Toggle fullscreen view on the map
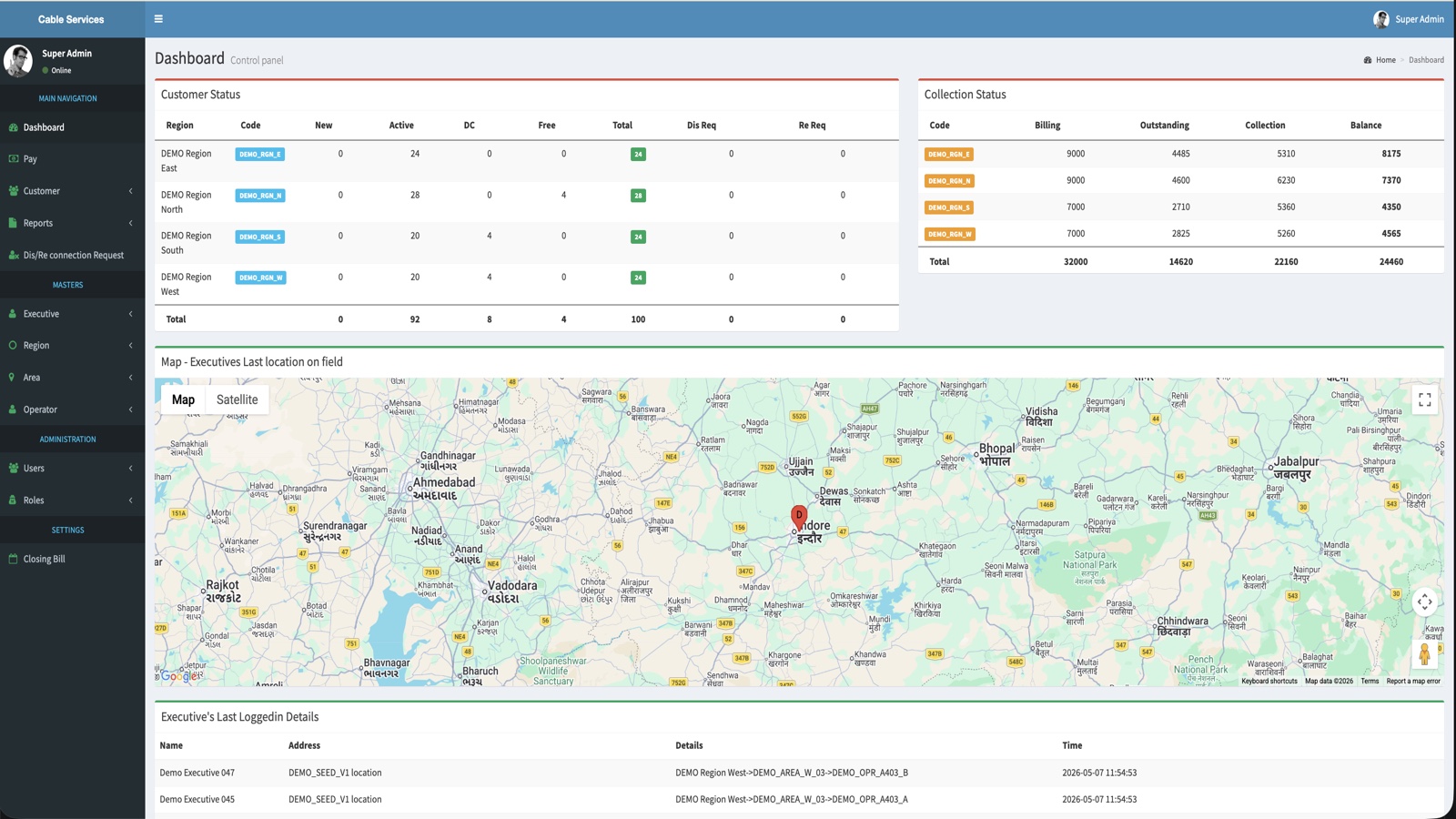The width and height of the screenshot is (1456, 819). pos(1424,400)
